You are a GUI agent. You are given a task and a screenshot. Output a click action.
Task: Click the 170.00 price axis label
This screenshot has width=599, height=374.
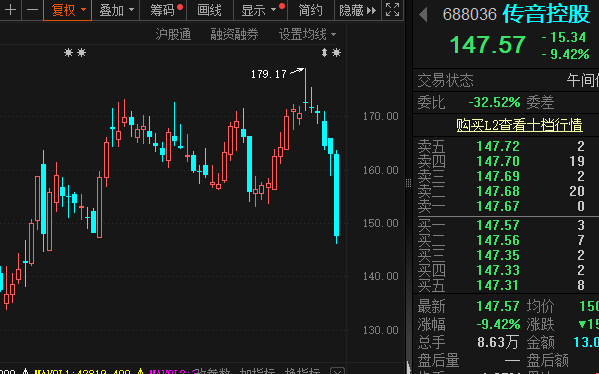(x=380, y=116)
